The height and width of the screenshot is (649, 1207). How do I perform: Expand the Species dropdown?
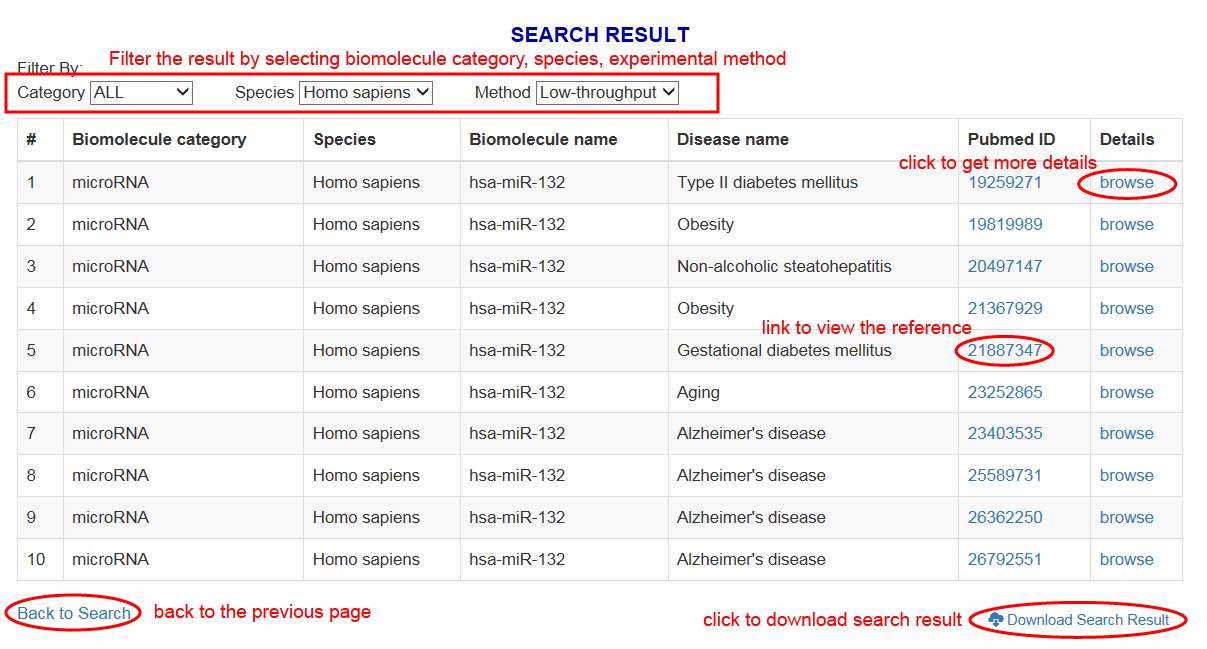click(365, 92)
